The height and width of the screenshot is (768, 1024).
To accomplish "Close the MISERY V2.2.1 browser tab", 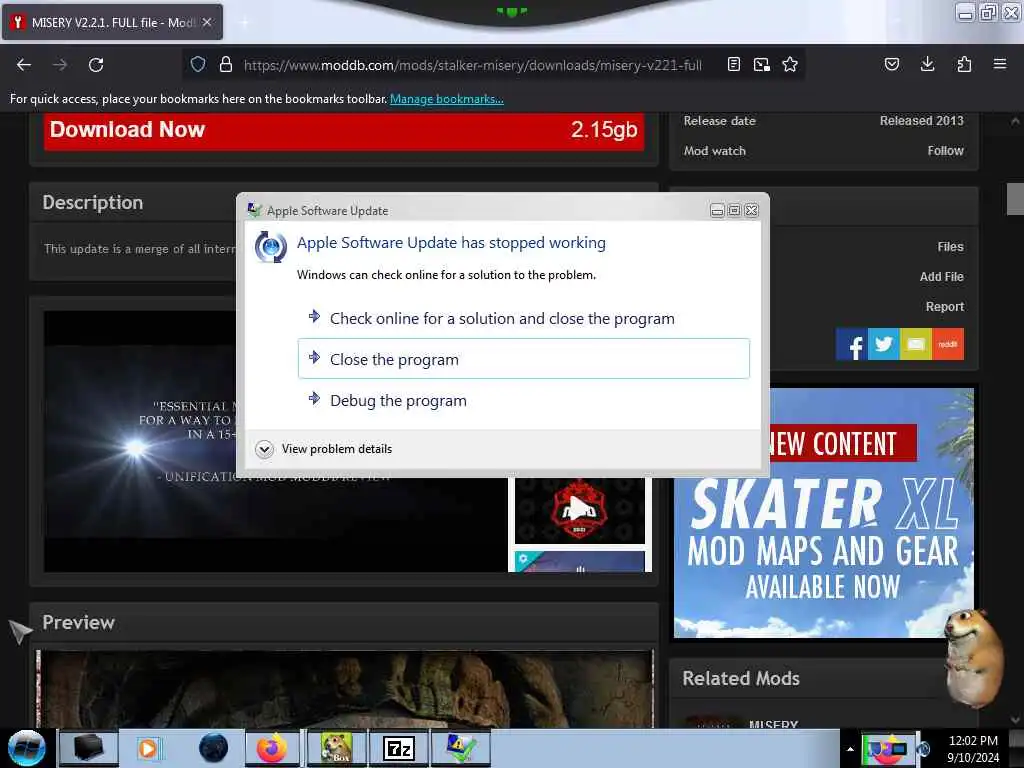I will (206, 22).
